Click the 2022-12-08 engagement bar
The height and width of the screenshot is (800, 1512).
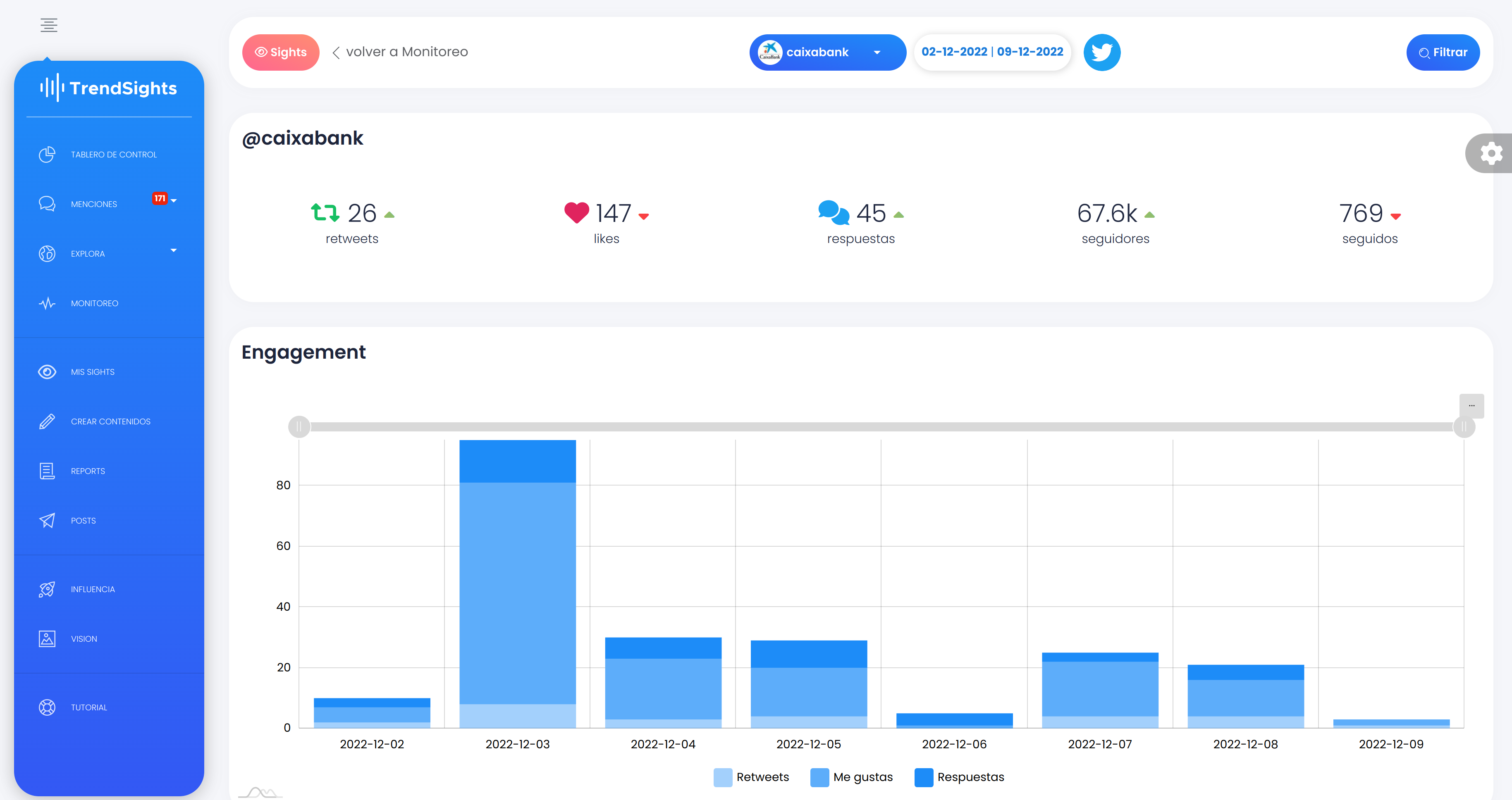1245,696
